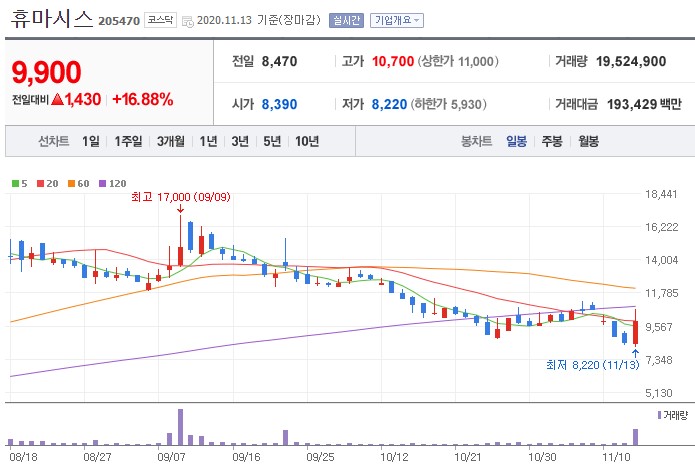The image size is (695, 467).
Task: Click the 실시간 real-time button
Action: 346,20
